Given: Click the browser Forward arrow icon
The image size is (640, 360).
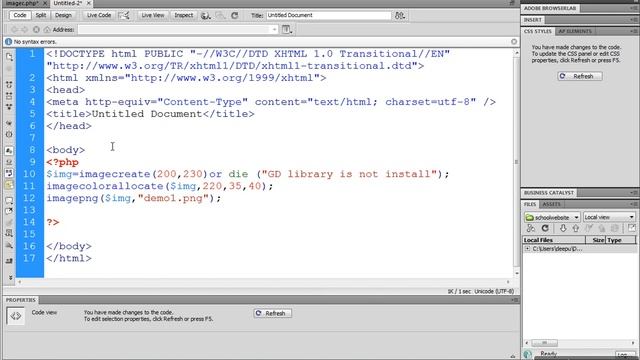Looking at the screenshot, I should [25, 29].
